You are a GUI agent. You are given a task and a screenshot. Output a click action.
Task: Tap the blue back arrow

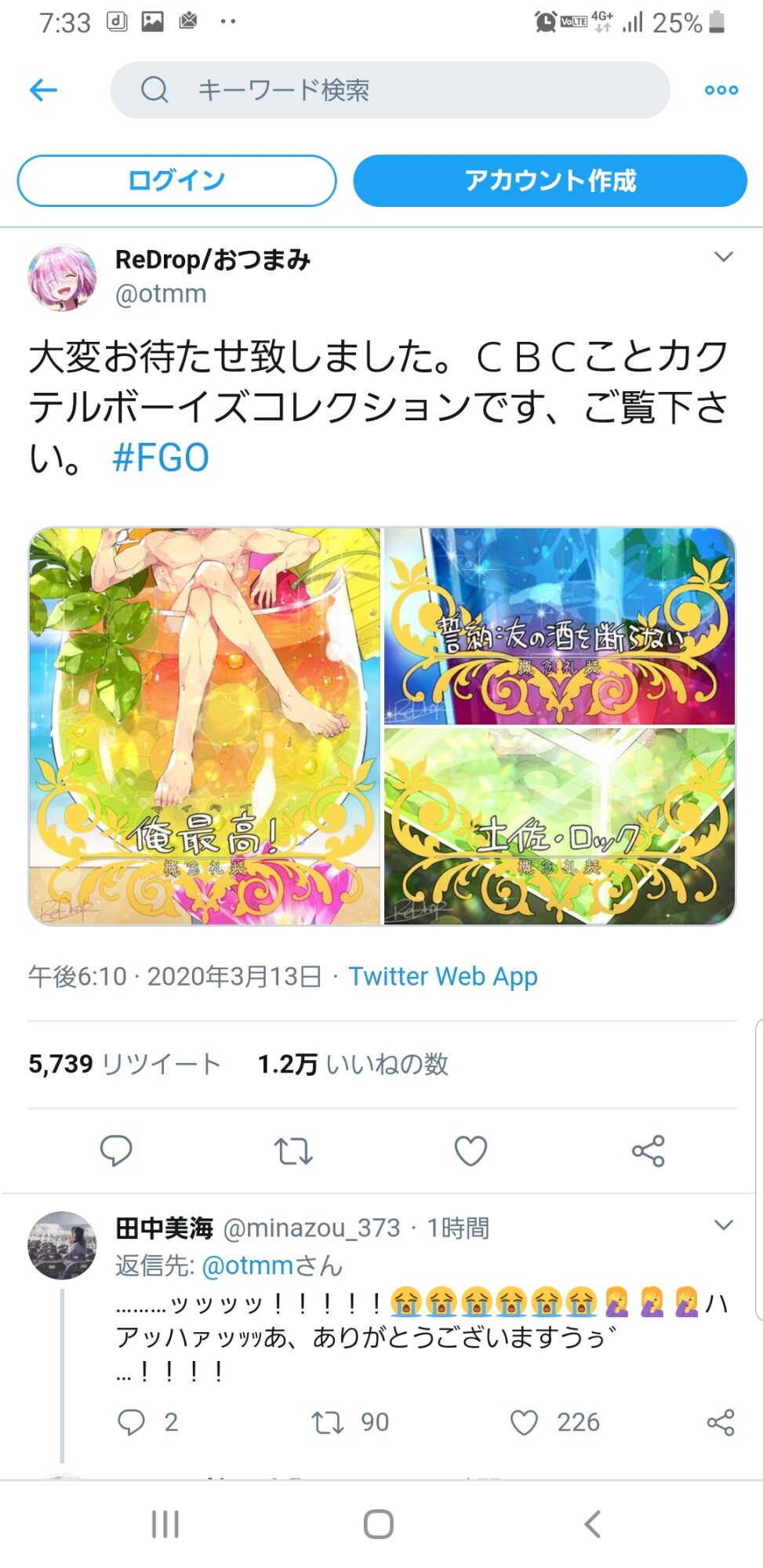point(43,90)
